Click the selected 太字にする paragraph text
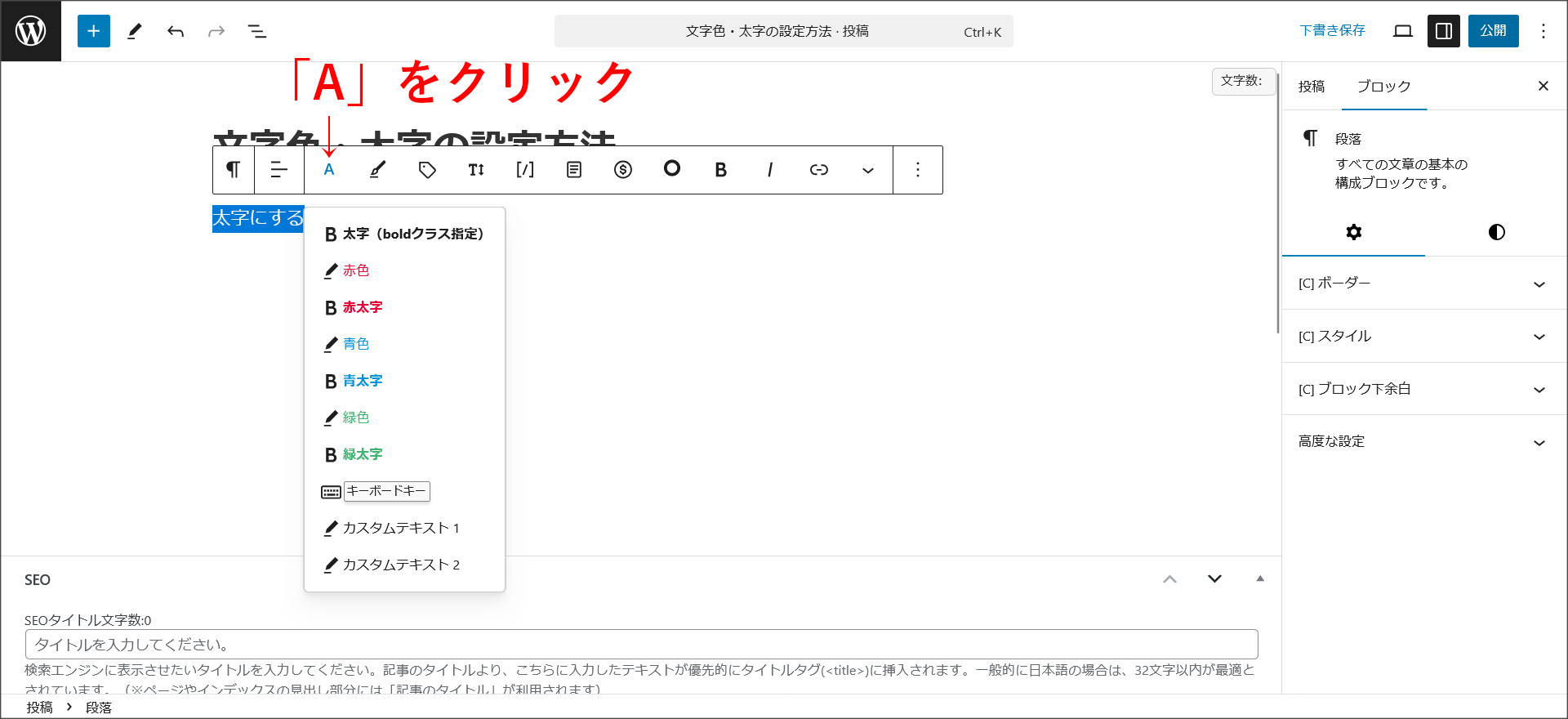Screen dimensions: 1568x719 coord(258,218)
